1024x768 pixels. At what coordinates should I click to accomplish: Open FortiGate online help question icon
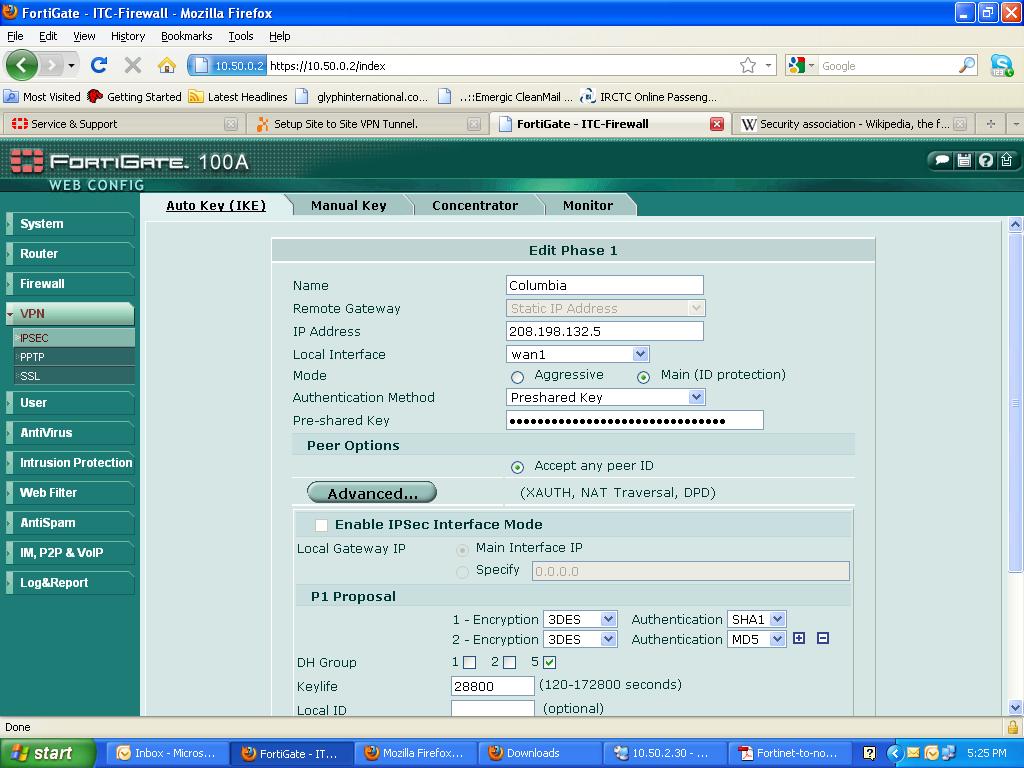point(985,160)
